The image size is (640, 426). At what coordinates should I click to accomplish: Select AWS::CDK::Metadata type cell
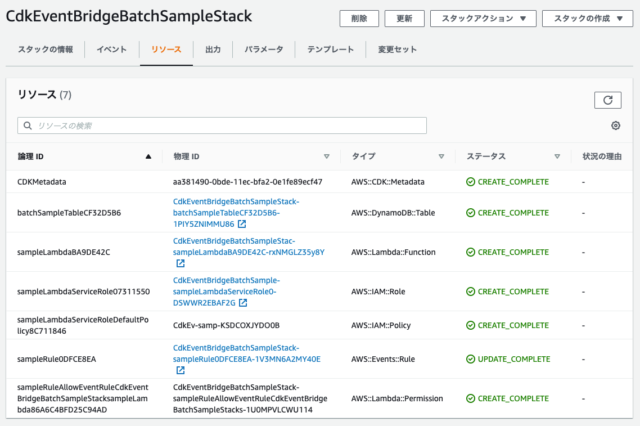click(388, 182)
